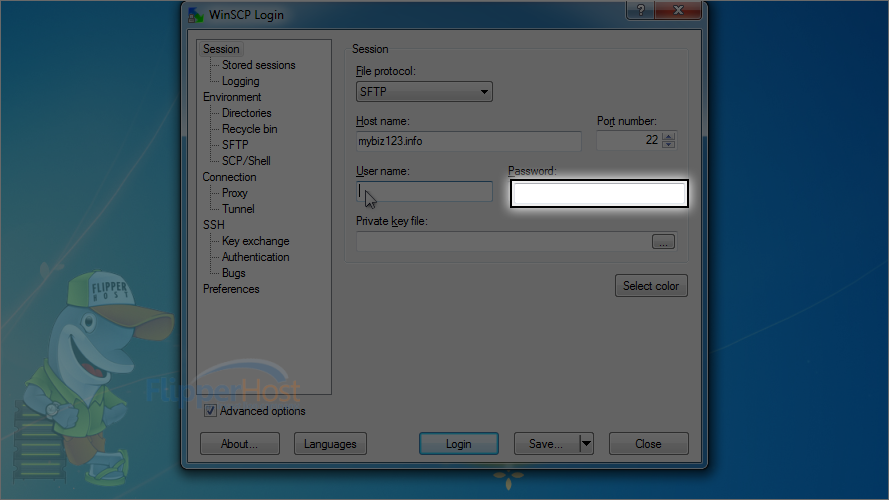Toggle the Advanced options checkbox
This screenshot has height=500, width=889.
tap(210, 411)
